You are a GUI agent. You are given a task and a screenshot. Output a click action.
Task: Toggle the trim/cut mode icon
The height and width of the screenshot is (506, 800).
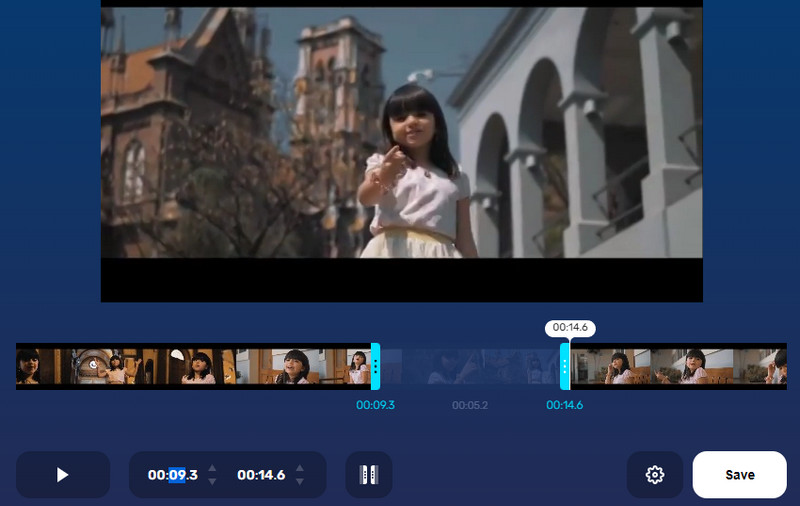pos(369,474)
